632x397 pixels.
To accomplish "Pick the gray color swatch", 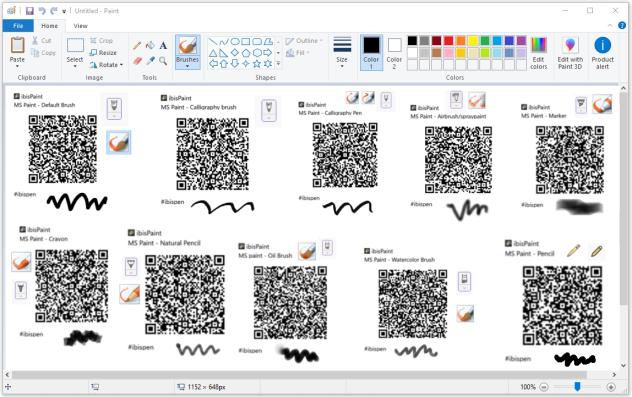I will pyautogui.click(x=424, y=40).
